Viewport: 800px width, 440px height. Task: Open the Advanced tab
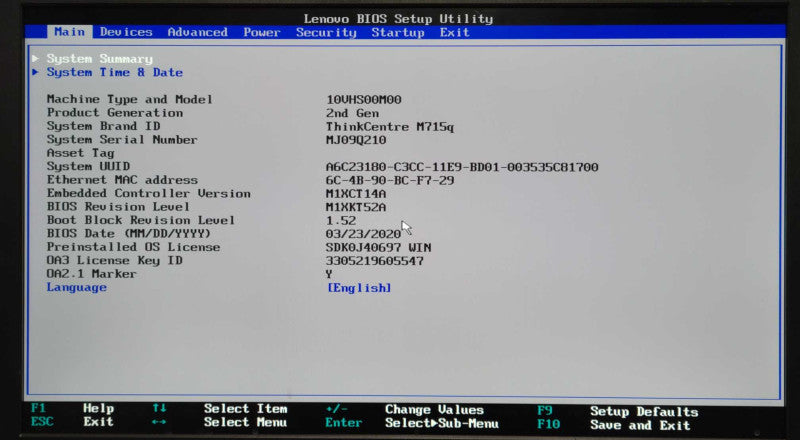[x=197, y=32]
